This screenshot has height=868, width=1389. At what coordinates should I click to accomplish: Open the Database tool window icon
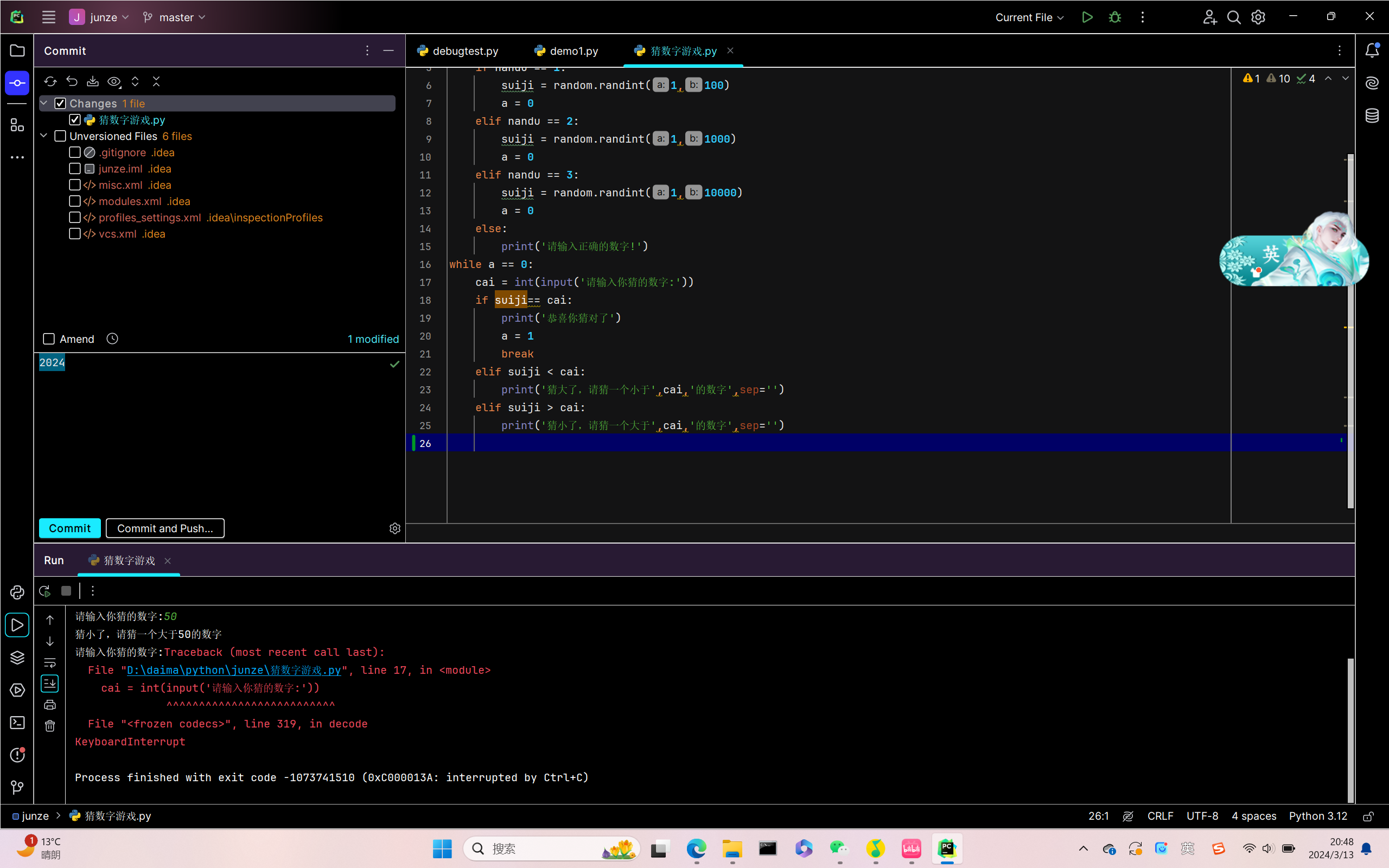coord(1372,116)
